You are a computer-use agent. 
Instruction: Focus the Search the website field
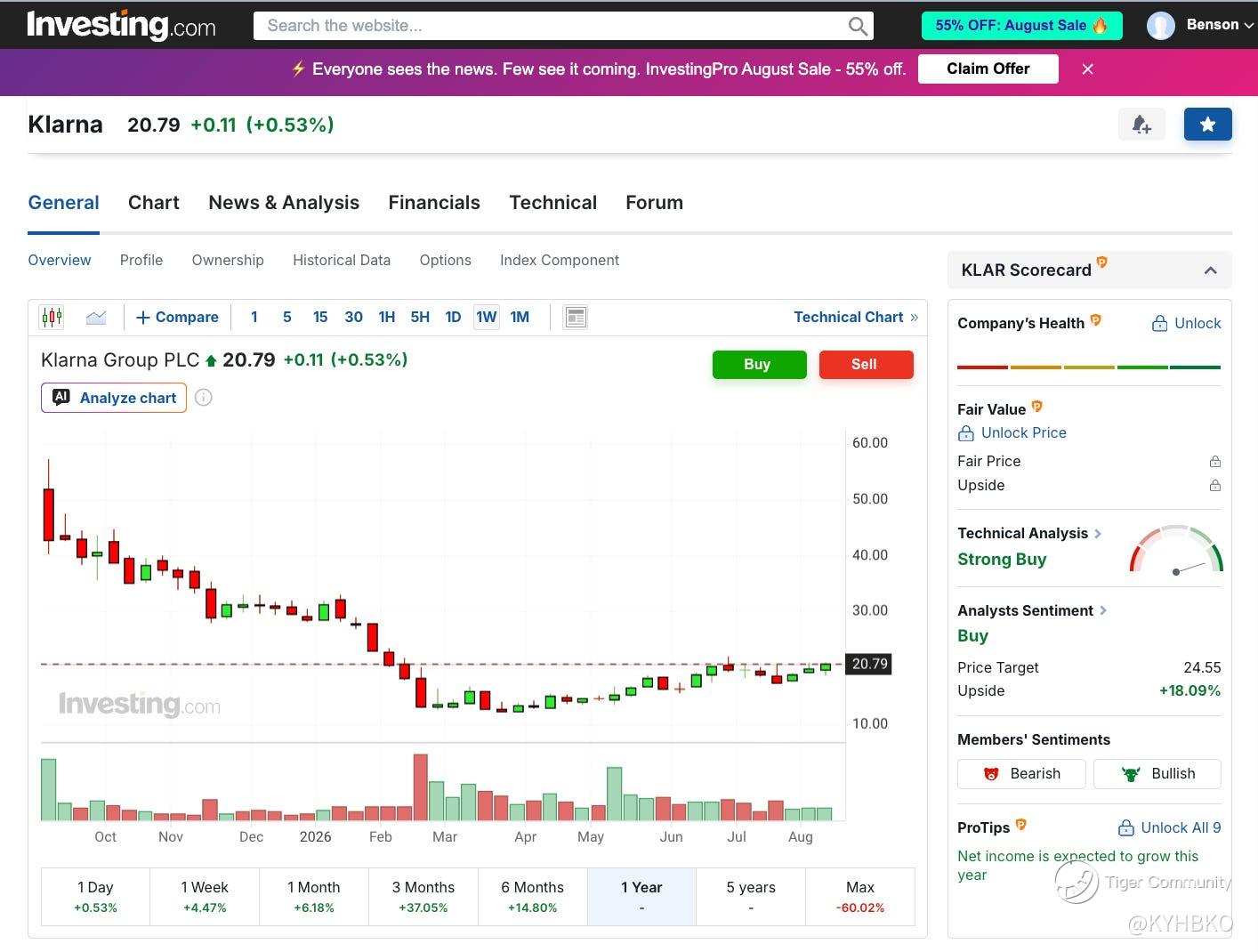563,26
